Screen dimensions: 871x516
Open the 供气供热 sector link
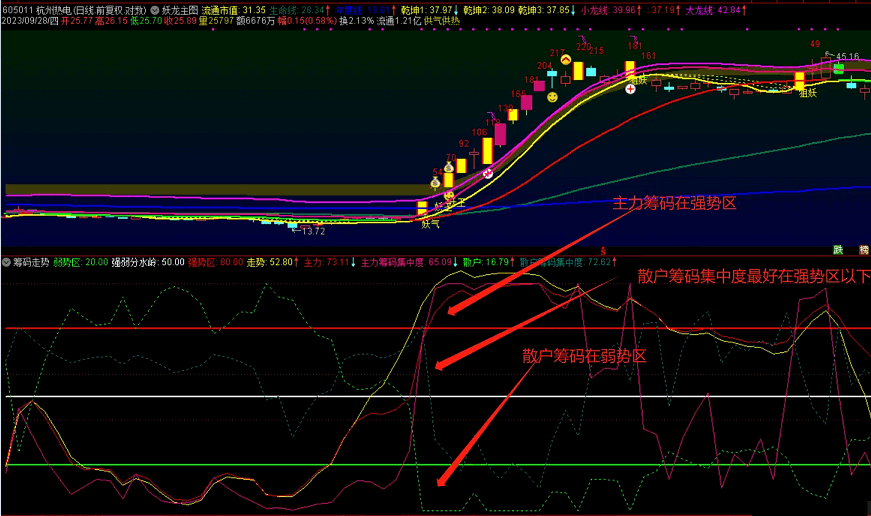coord(442,21)
